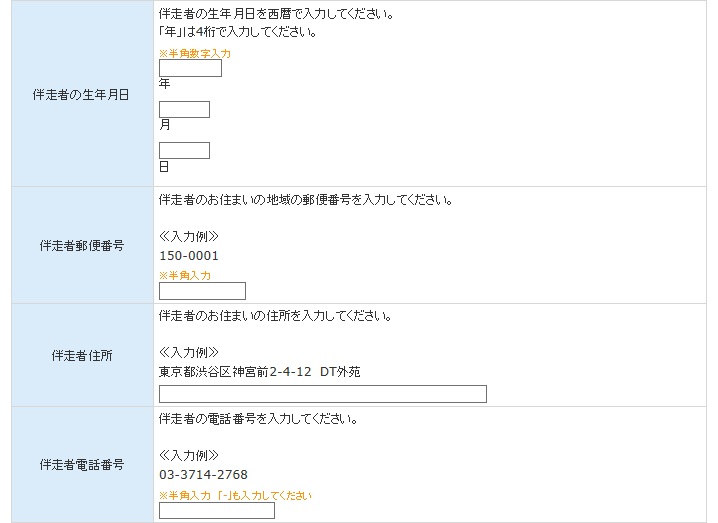Click the birth year (年) input field
This screenshot has width=718, height=523.
(190, 68)
